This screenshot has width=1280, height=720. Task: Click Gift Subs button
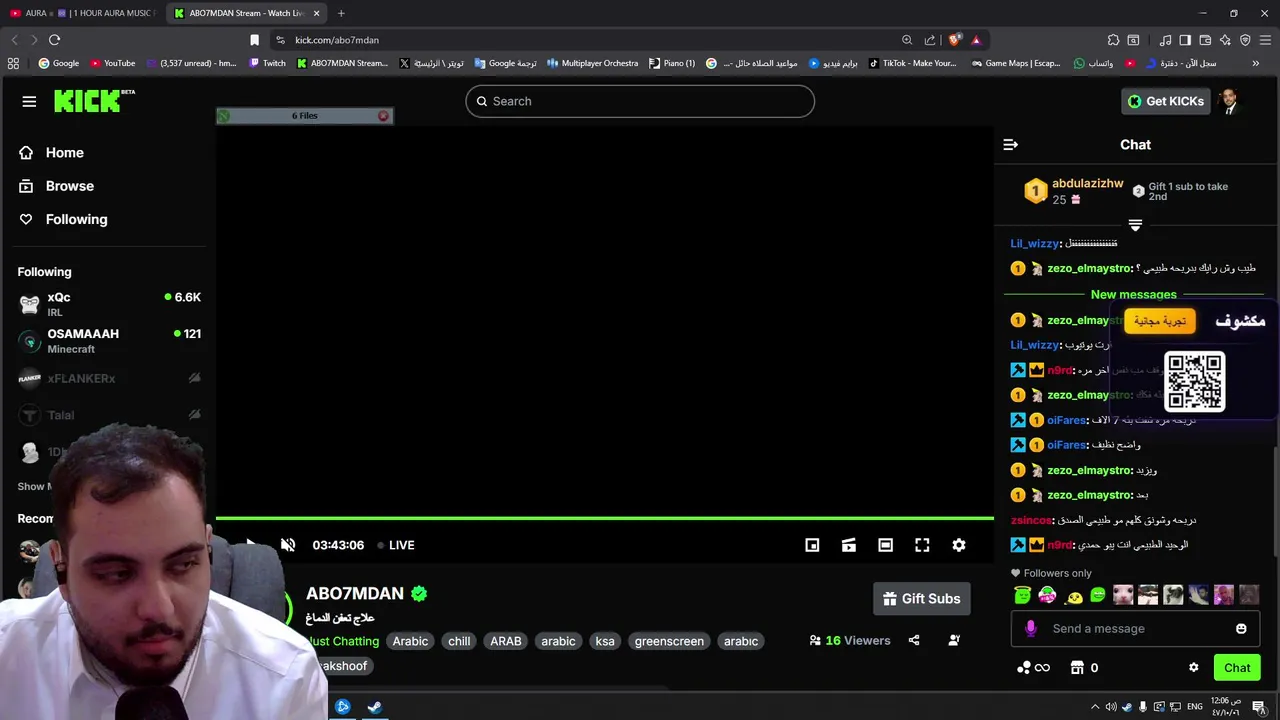(x=921, y=599)
